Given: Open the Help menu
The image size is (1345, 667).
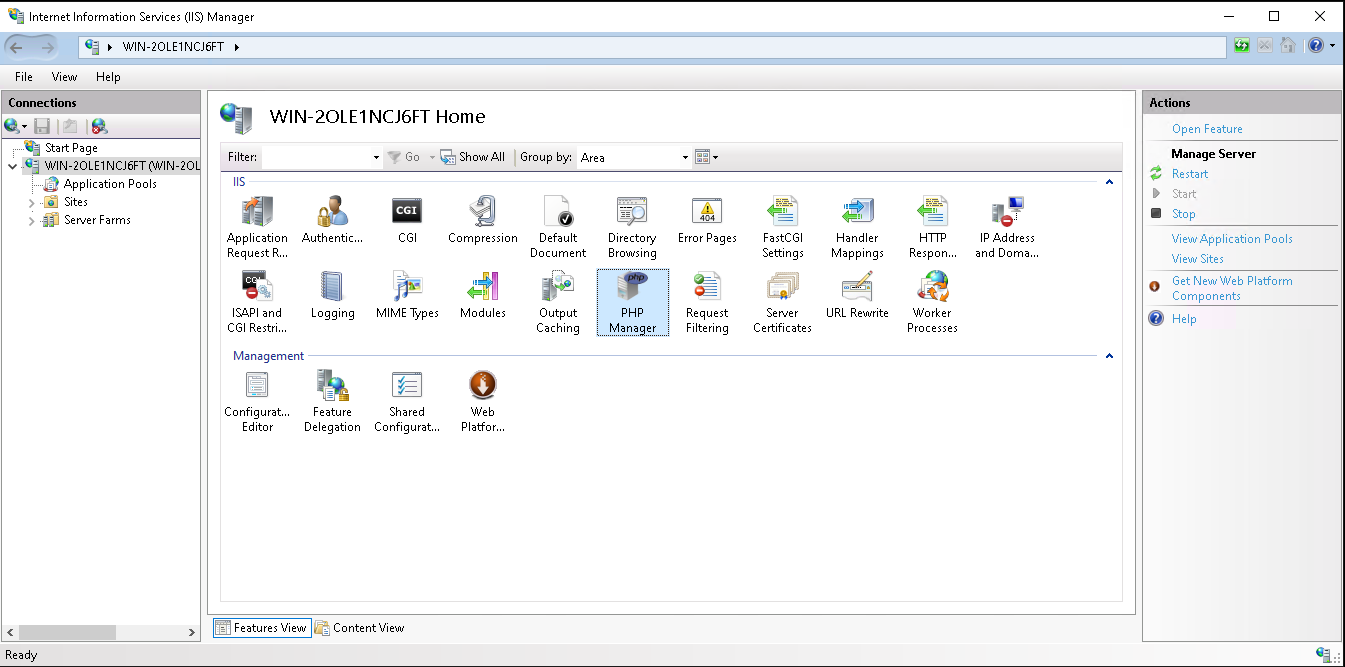Looking at the screenshot, I should click(x=108, y=77).
